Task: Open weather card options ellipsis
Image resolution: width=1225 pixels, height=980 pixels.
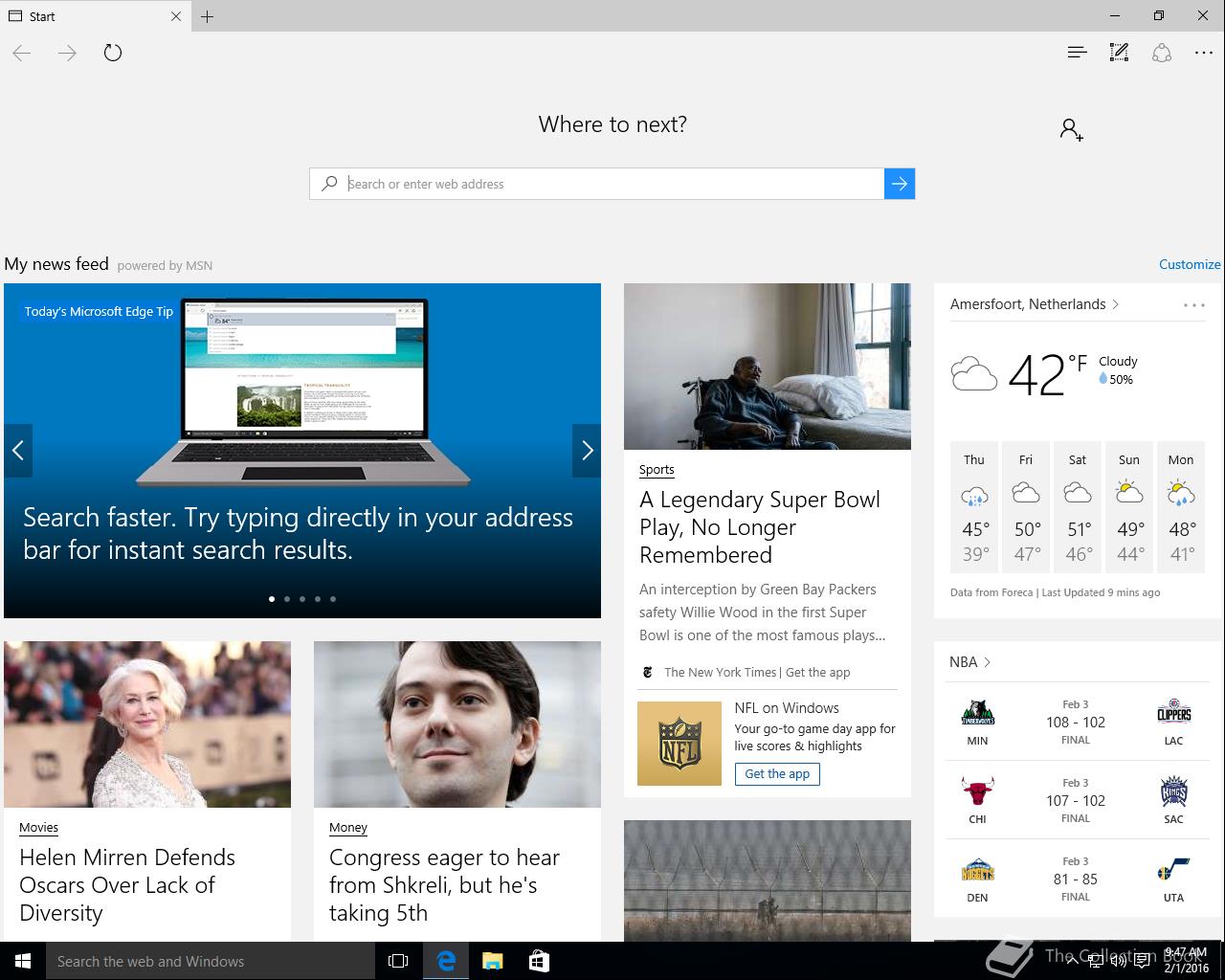Action: click(x=1193, y=305)
